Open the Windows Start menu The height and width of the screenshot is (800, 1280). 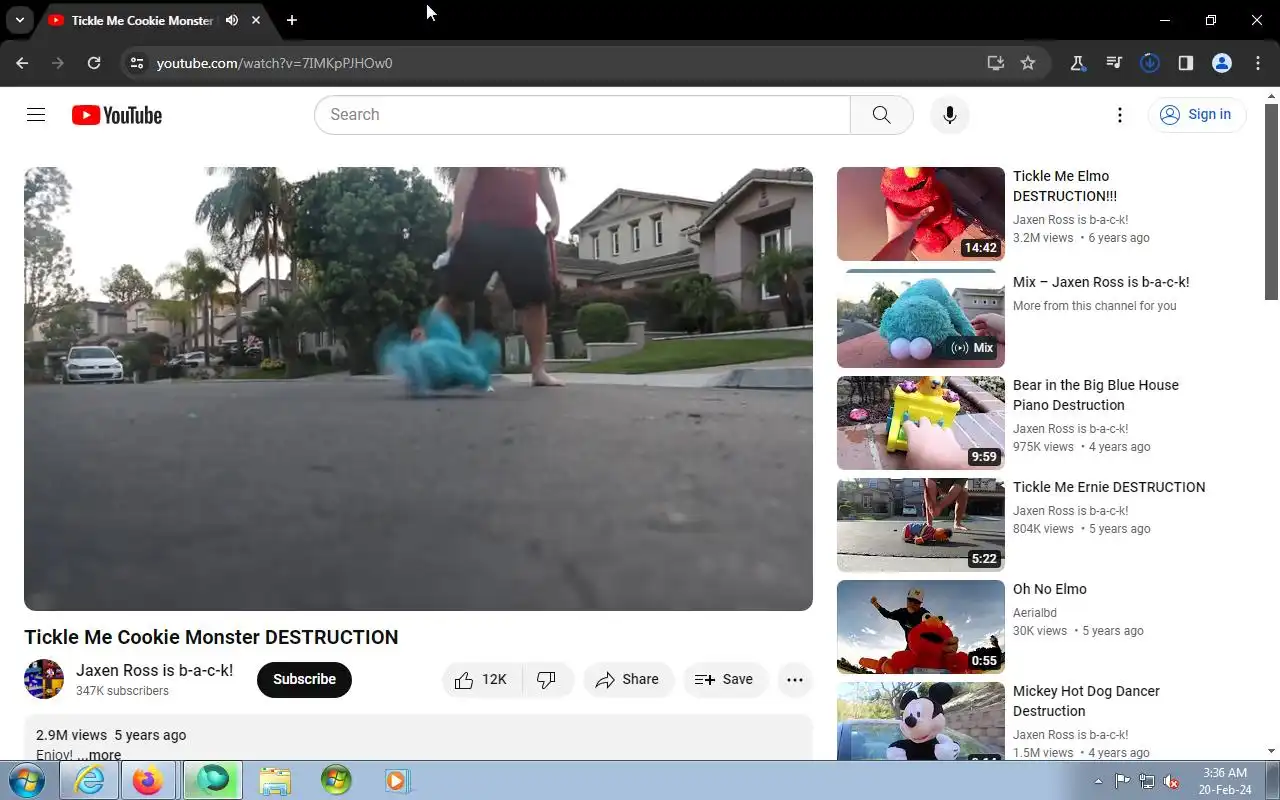pyautogui.click(x=27, y=780)
